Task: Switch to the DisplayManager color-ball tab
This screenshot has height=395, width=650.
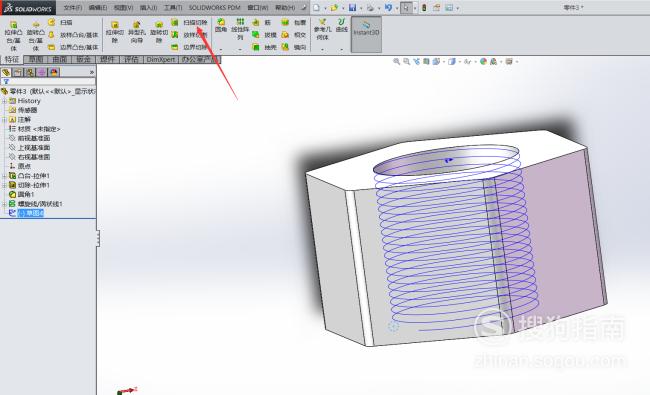Action: point(54,72)
